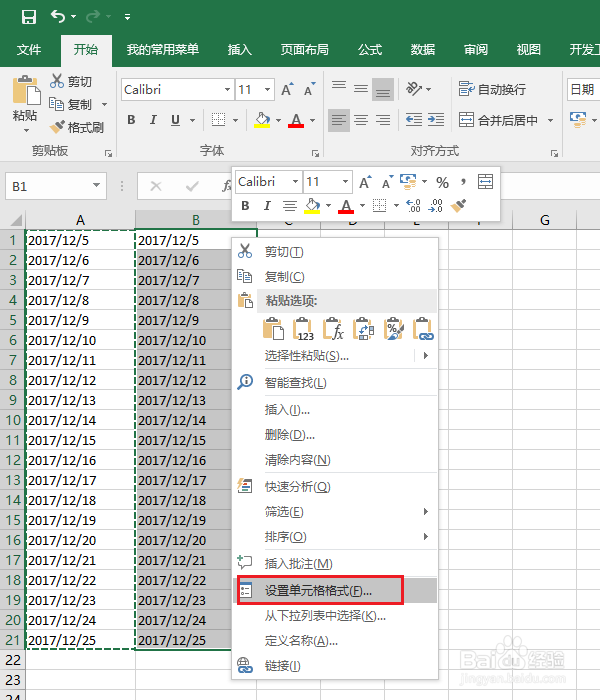Switch to the 公式 tab
Viewport: 600px width, 700px height.
tap(370, 50)
